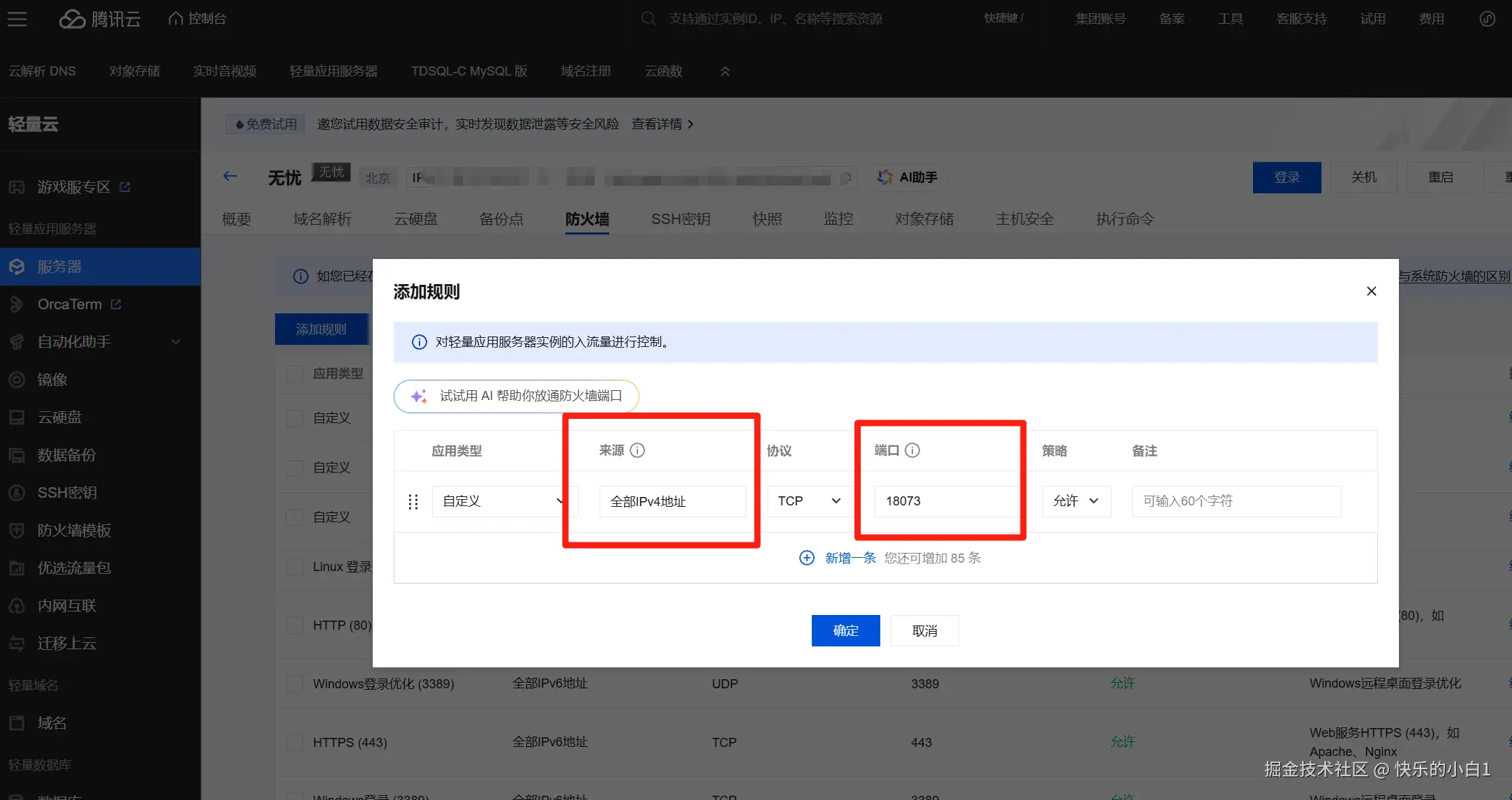Click the 备注 remark input field
The width and height of the screenshot is (1512, 800).
pyautogui.click(x=1236, y=501)
